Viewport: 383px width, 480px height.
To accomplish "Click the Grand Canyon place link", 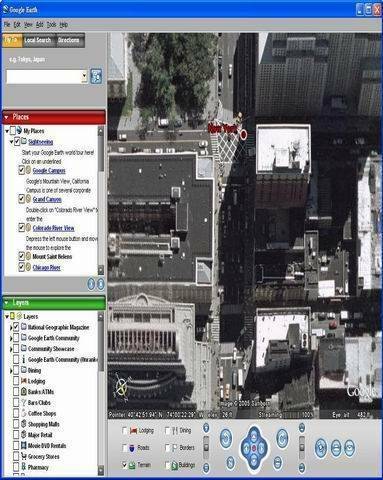I will point(47,199).
